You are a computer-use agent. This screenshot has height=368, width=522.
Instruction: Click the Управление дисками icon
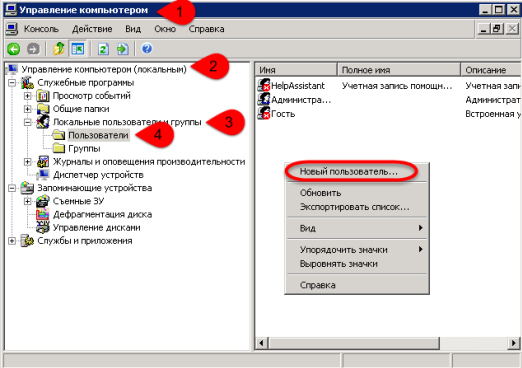point(43,227)
